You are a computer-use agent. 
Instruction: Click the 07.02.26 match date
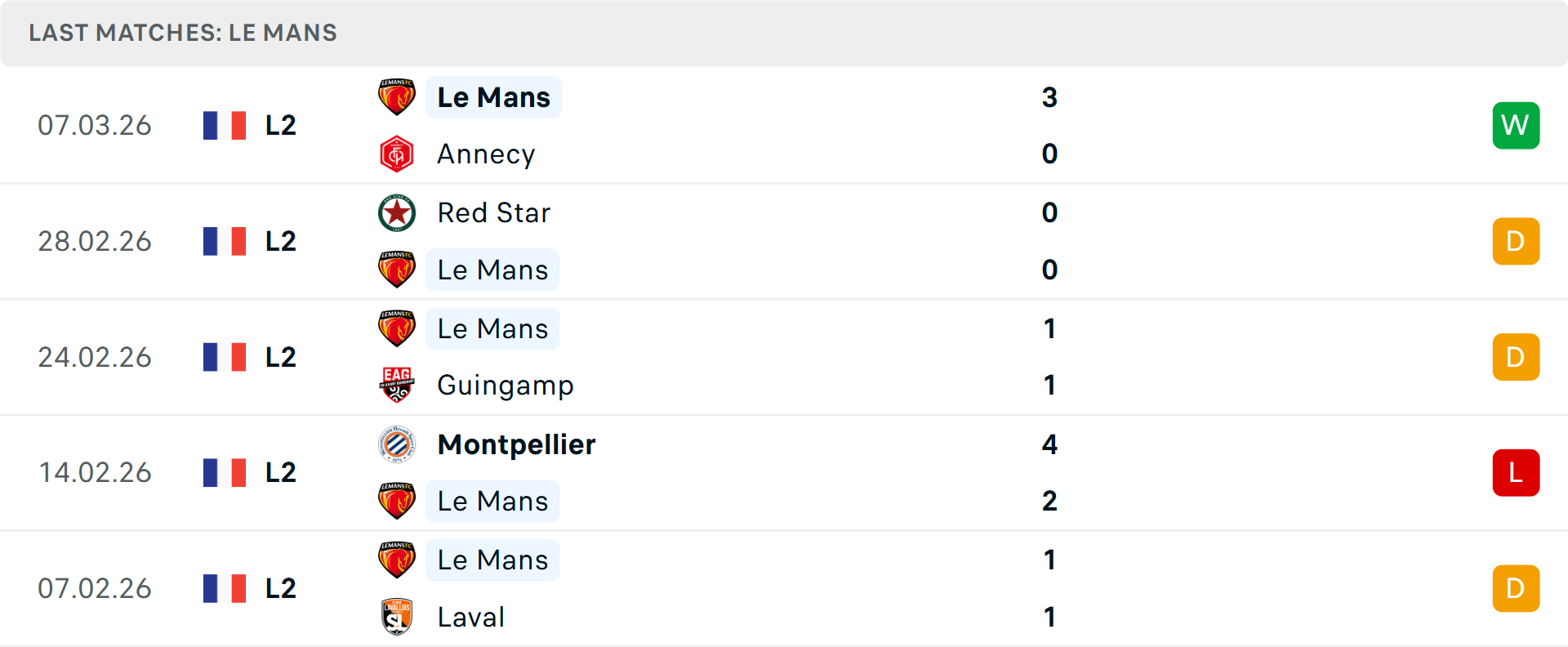pos(95,588)
